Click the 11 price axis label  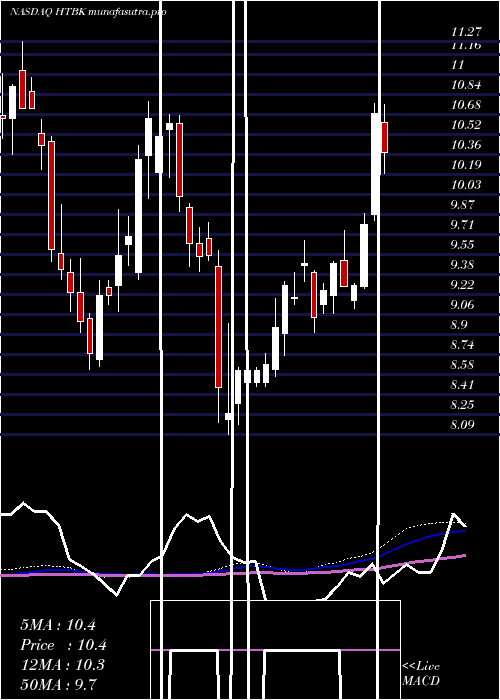point(458,65)
